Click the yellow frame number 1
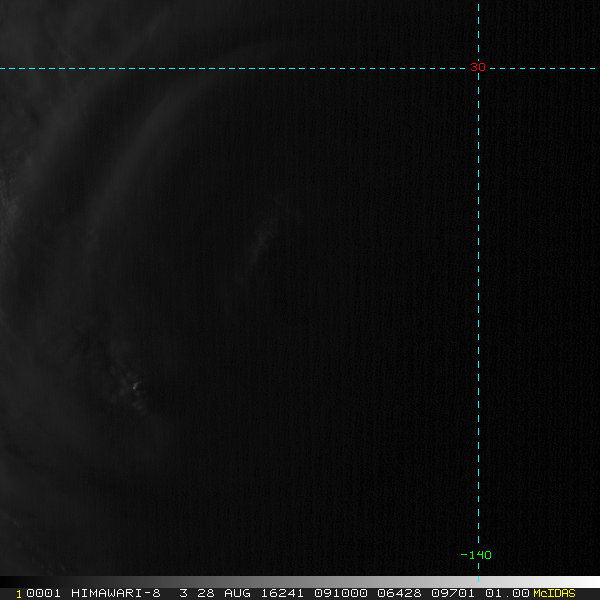The image size is (600, 600). [19, 594]
